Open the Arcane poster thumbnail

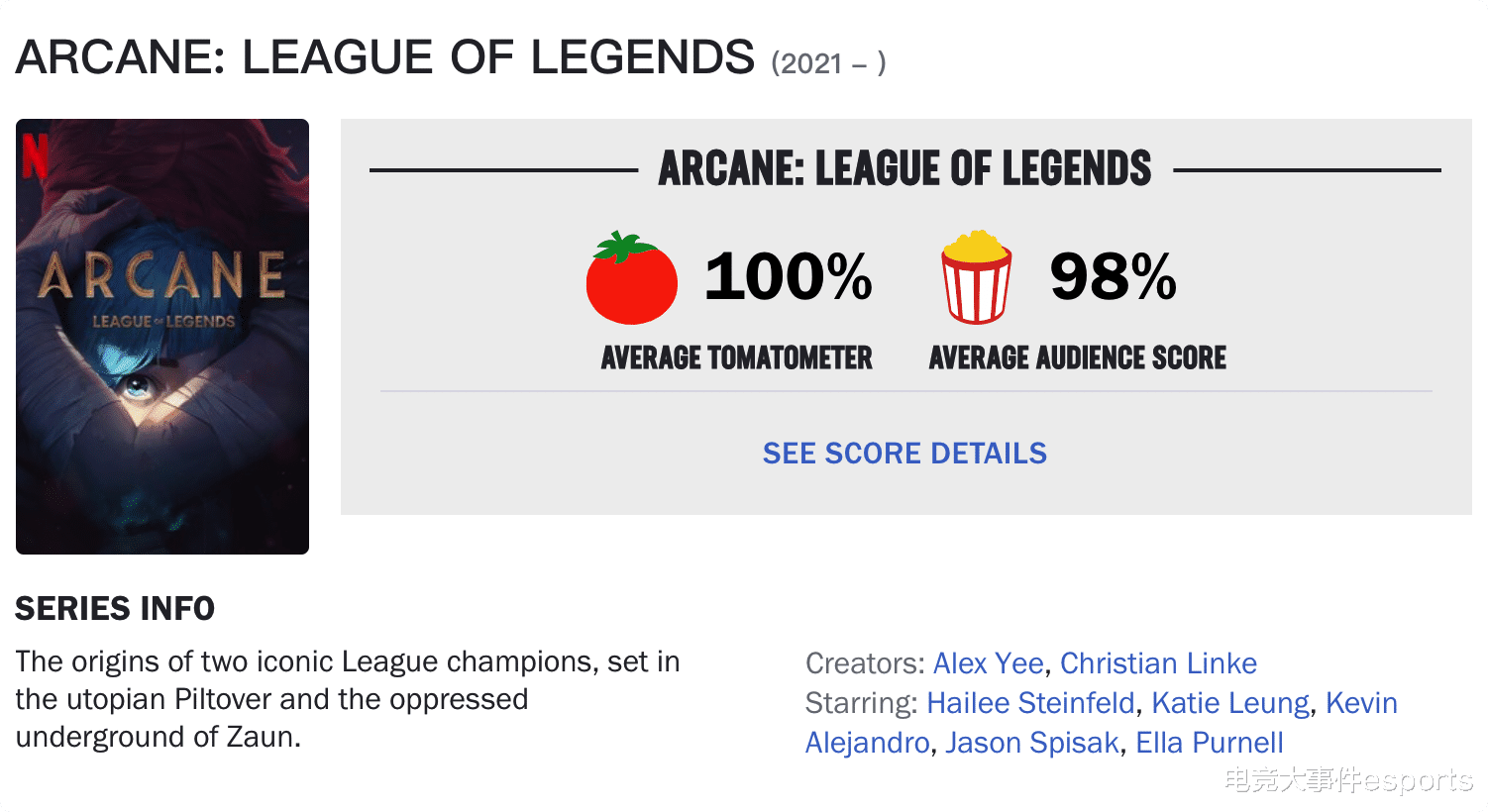pyautogui.click(x=162, y=337)
